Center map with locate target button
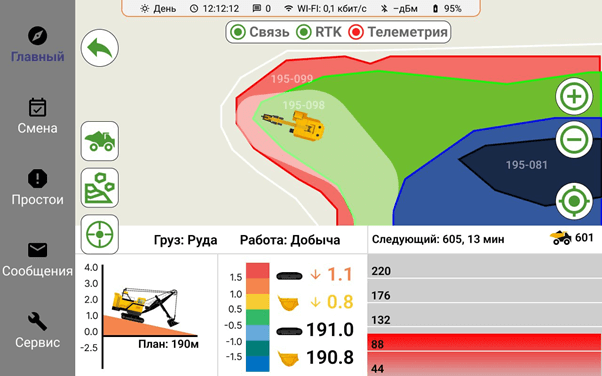The width and height of the screenshot is (602, 376). 574,201
